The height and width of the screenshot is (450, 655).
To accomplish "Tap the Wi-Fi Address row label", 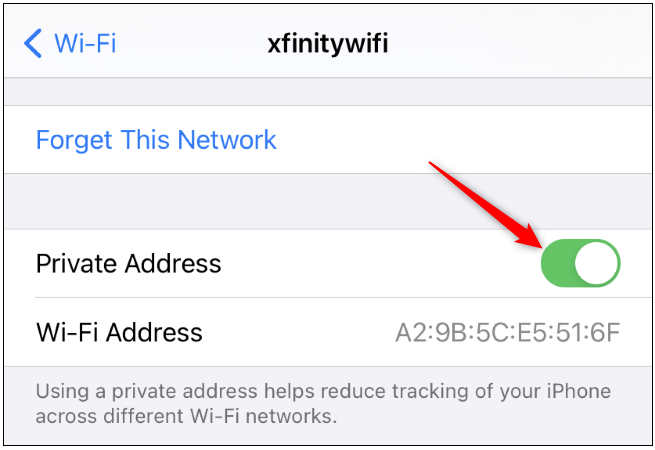I will click(119, 333).
